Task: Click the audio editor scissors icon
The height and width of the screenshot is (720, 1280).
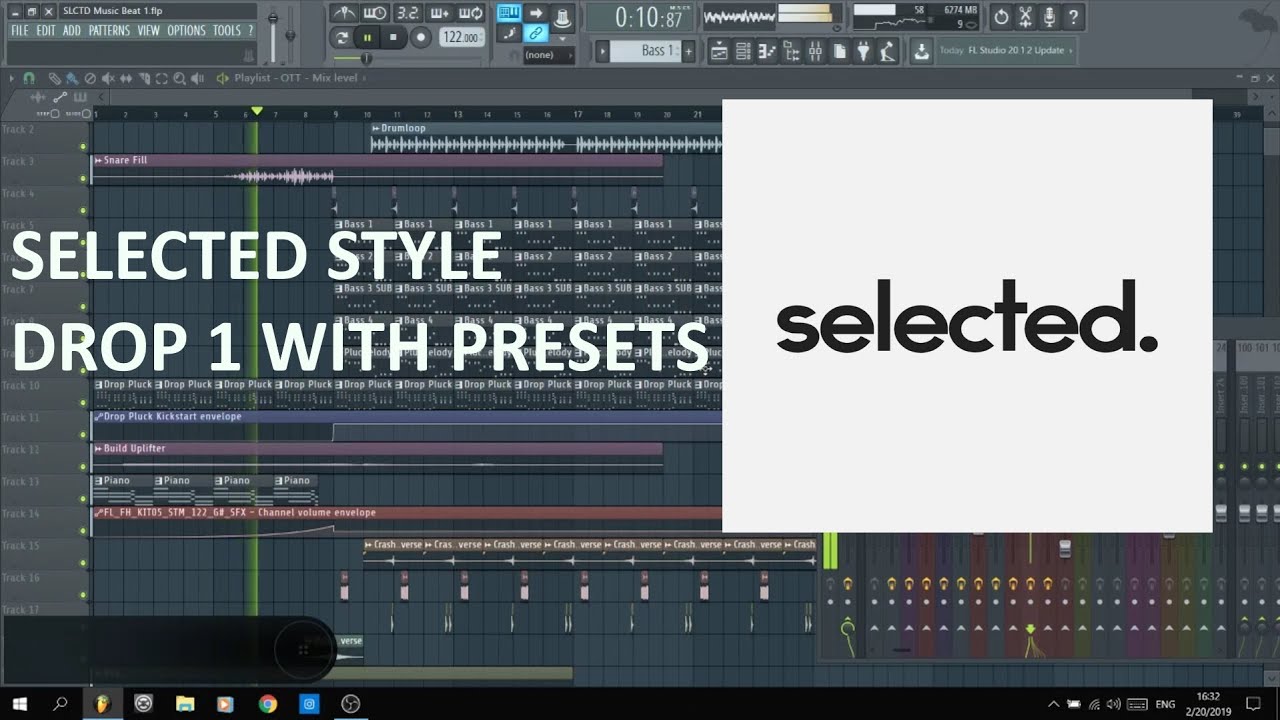Action: [x=1025, y=17]
